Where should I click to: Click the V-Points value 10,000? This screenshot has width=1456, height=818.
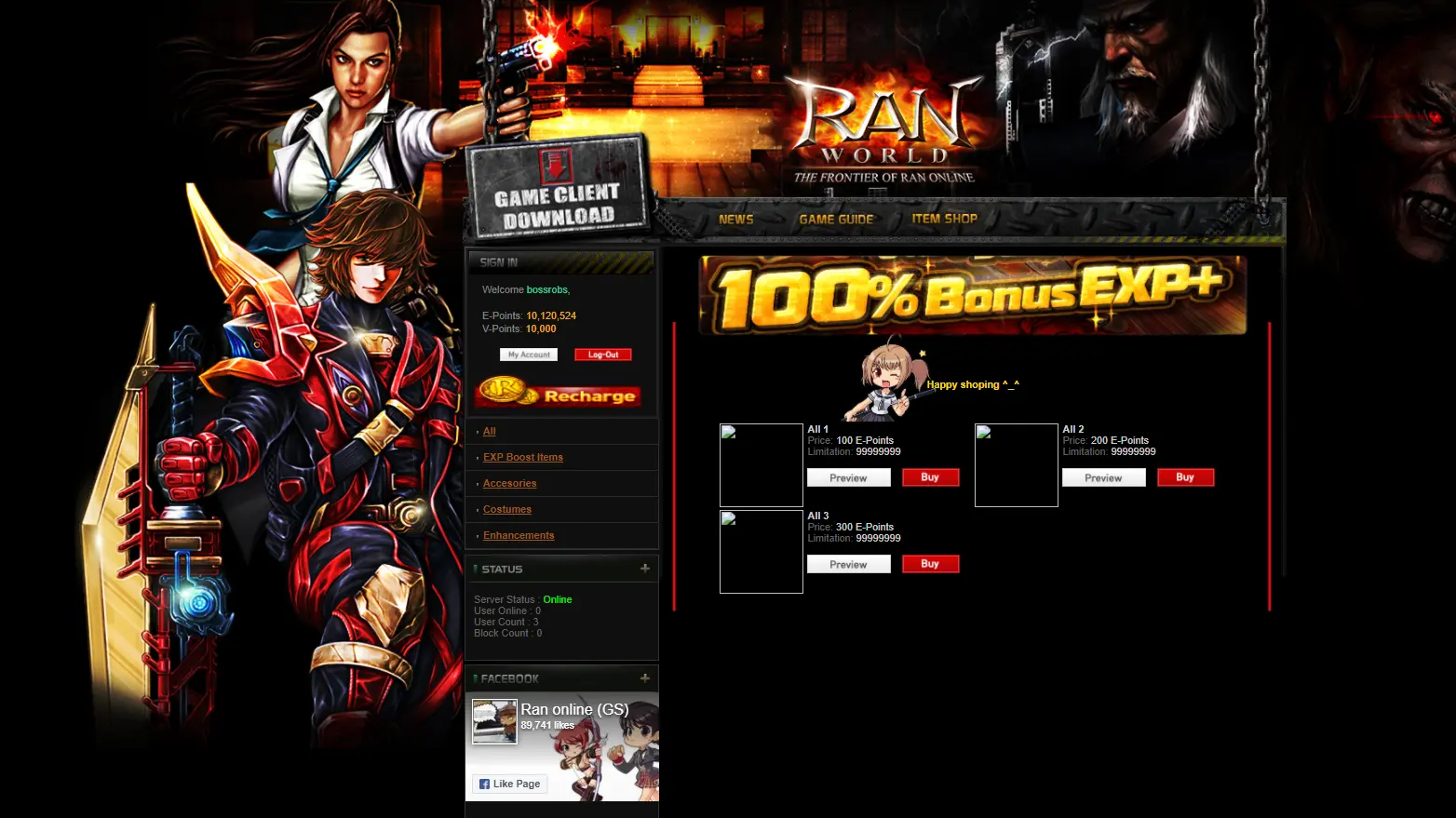pyautogui.click(x=541, y=329)
